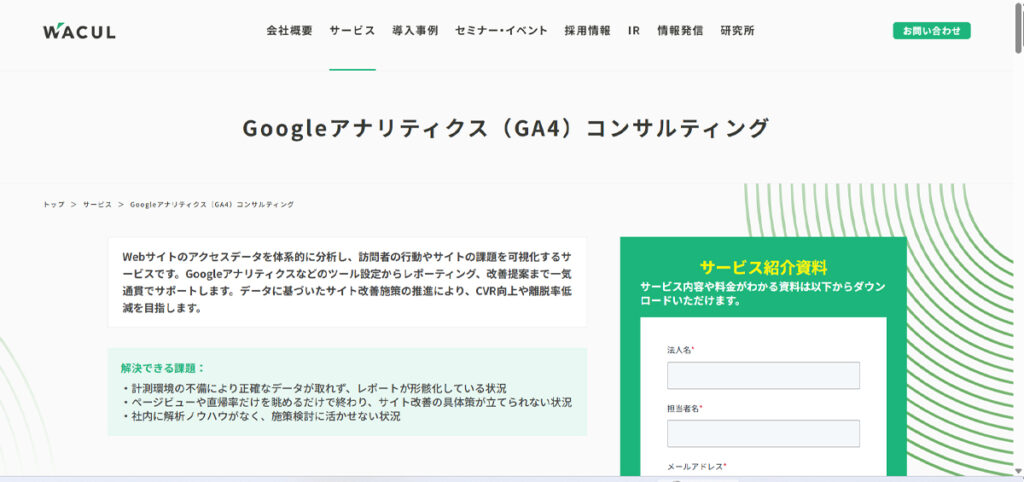Click the メールアドレス field label
The width and height of the screenshot is (1024, 482).
(697, 467)
